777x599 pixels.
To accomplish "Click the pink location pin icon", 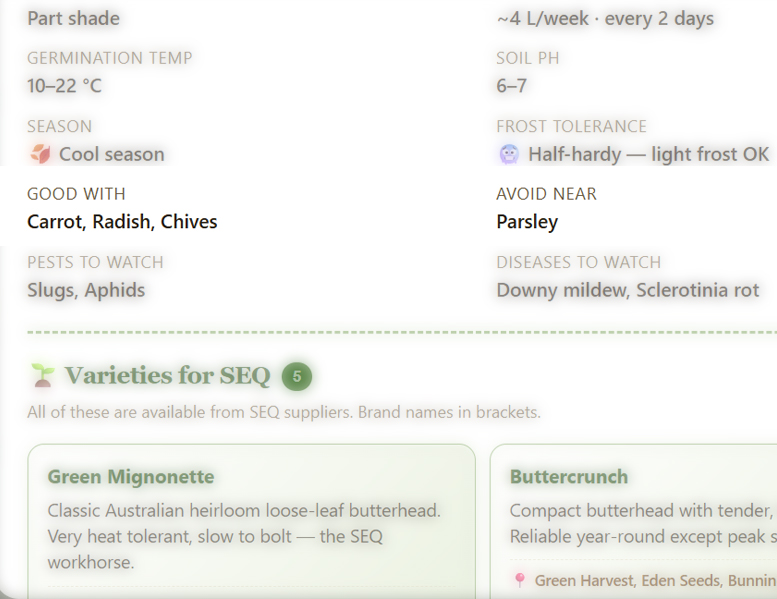I will [519, 580].
